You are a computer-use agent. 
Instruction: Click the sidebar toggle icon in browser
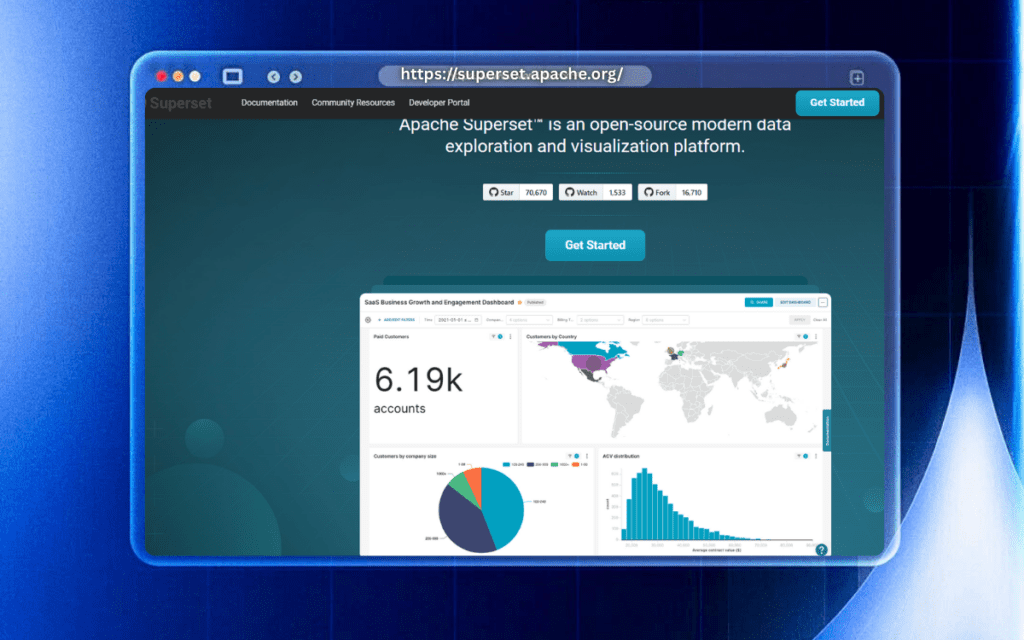232,77
